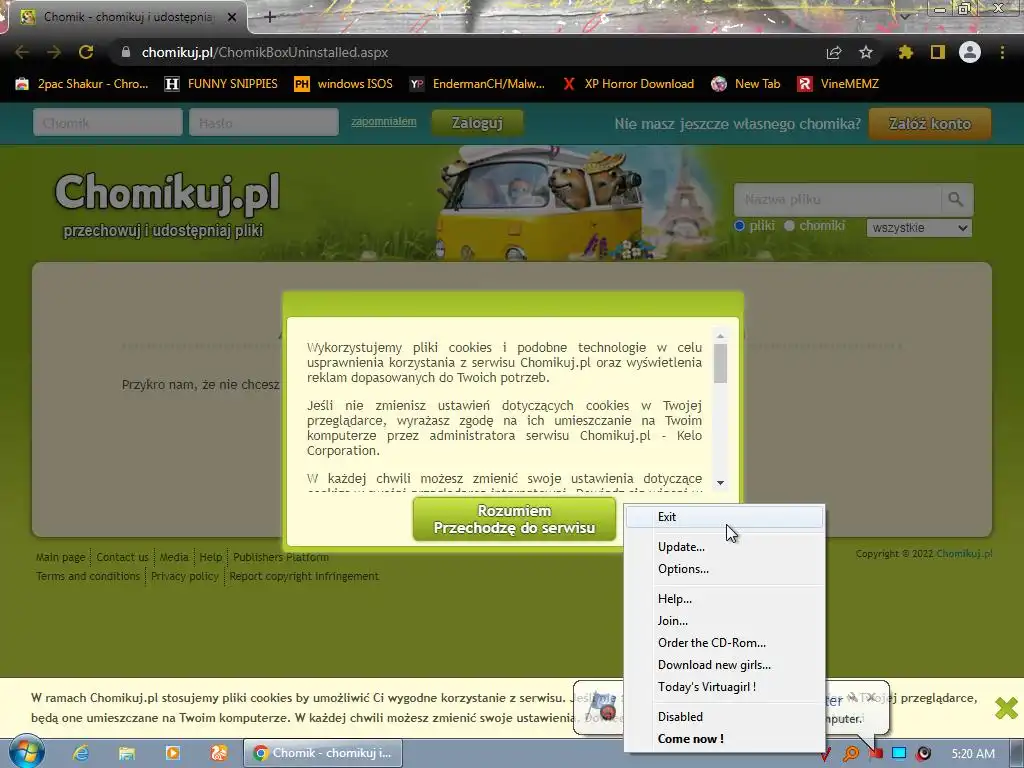Focus the Hasło password field
The height and width of the screenshot is (768, 1024).
click(264, 123)
